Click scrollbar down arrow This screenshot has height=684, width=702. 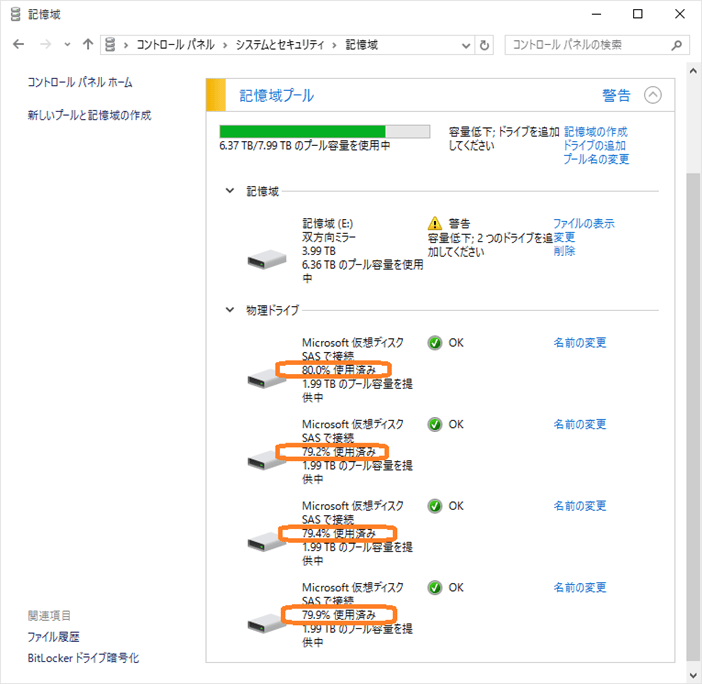(693, 675)
